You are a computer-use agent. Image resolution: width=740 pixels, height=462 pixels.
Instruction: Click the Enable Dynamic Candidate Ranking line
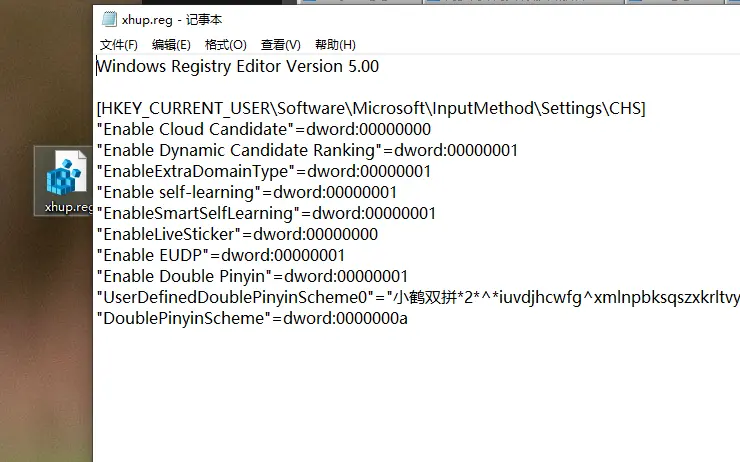pos(307,150)
